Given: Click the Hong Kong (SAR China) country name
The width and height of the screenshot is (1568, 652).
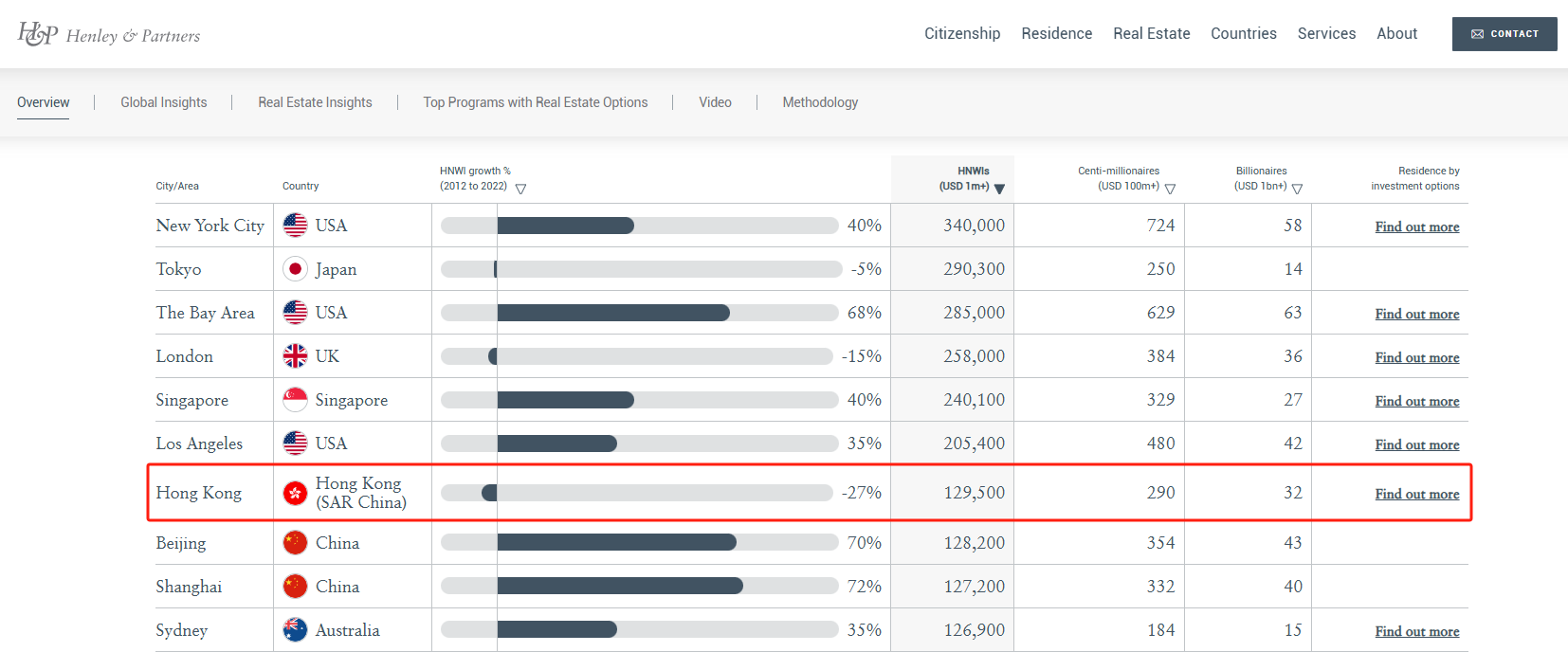Looking at the screenshot, I should (x=361, y=493).
